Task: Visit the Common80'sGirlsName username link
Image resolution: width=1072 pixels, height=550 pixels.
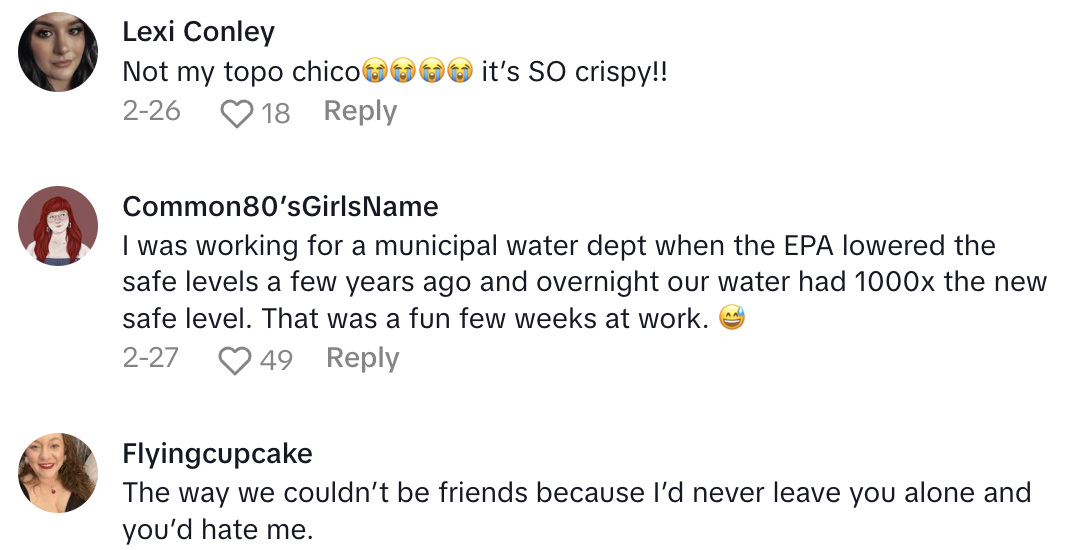Action: pyautogui.click(x=280, y=206)
